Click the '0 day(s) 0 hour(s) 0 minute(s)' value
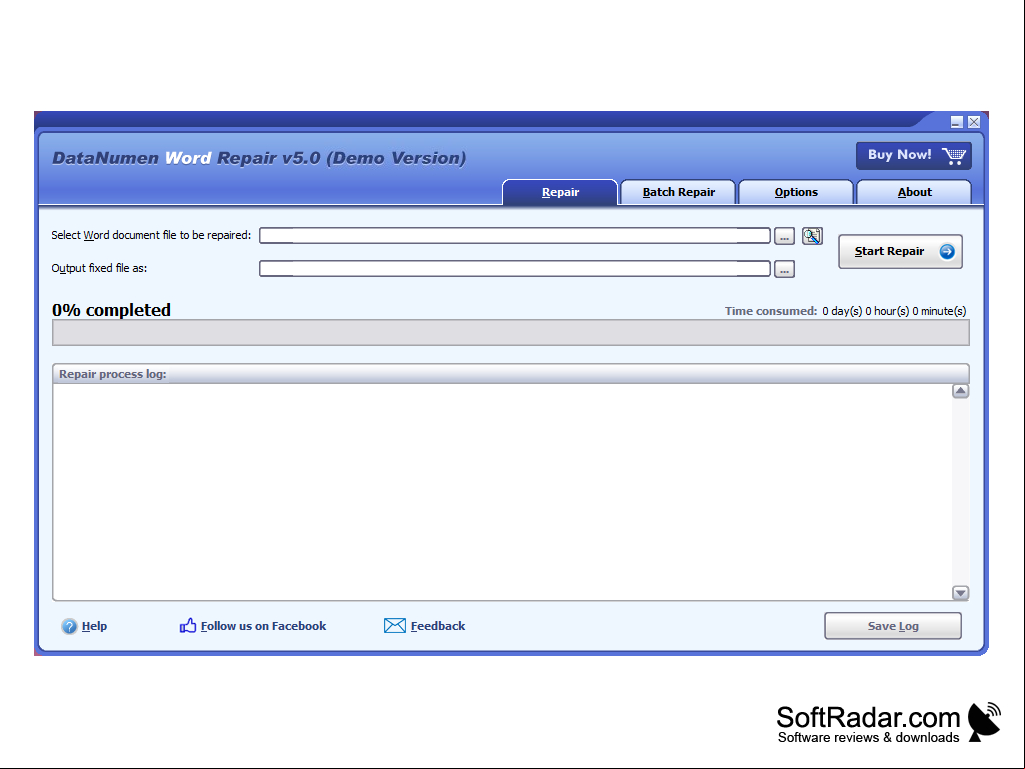Image resolution: width=1025 pixels, height=769 pixels. [x=894, y=311]
